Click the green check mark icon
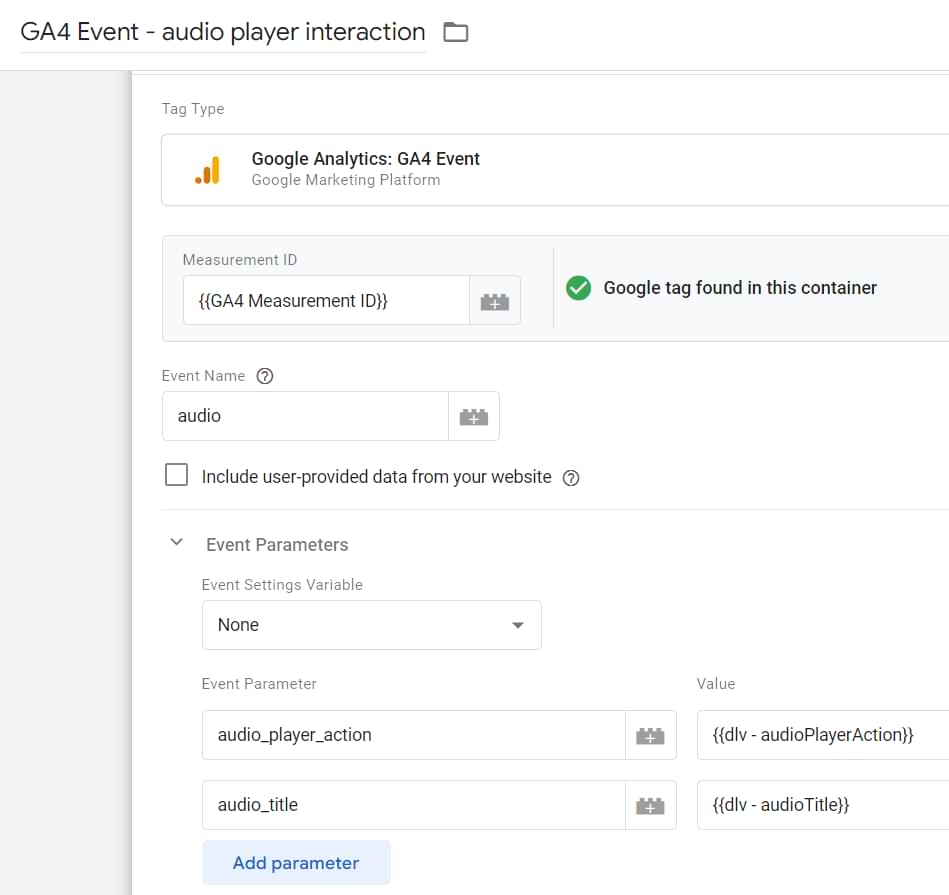 tap(579, 288)
